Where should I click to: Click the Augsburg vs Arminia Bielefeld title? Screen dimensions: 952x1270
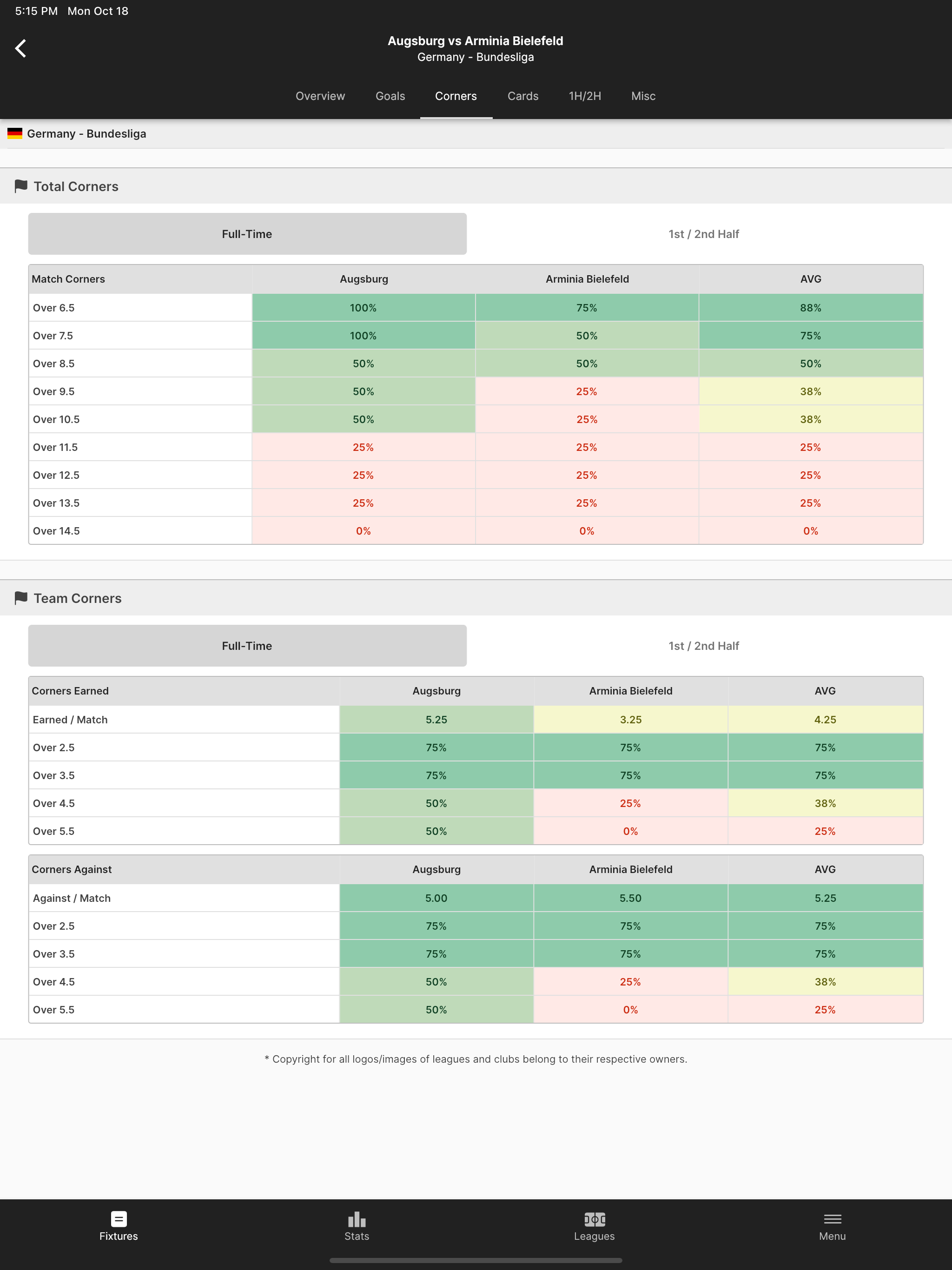[x=476, y=41]
